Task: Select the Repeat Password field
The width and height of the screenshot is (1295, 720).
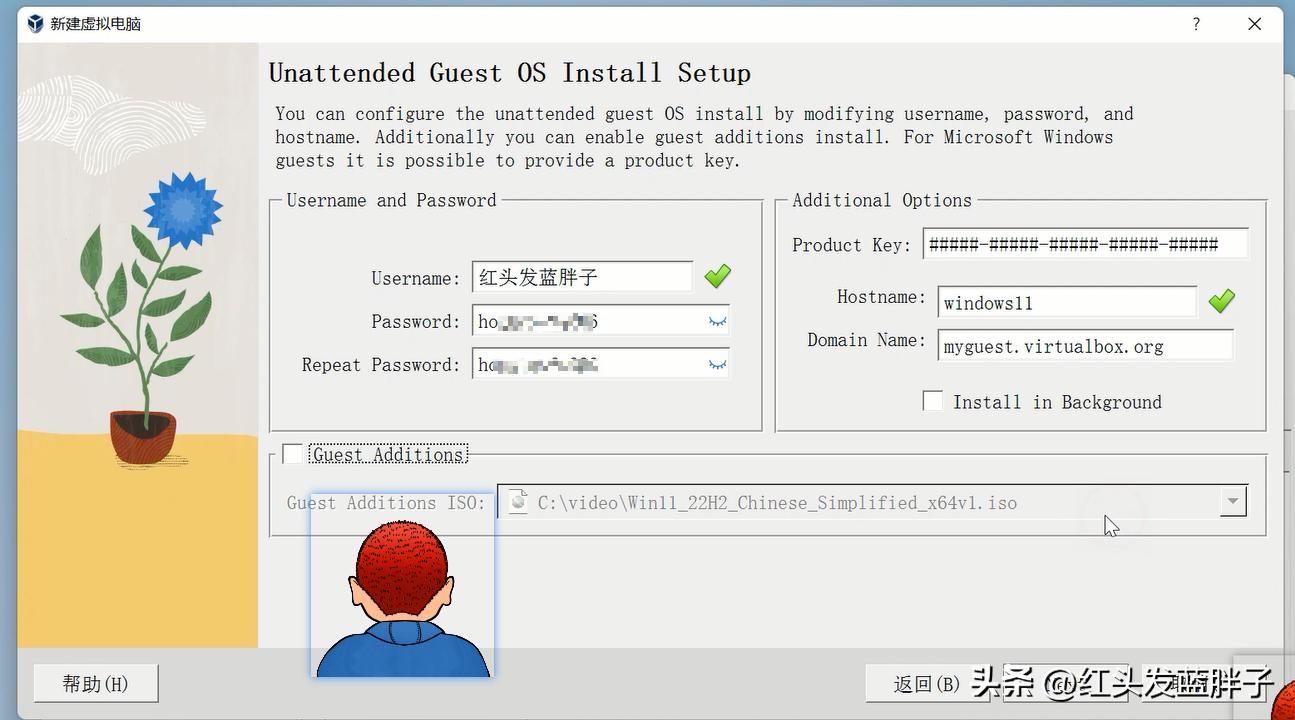Action: pos(600,364)
